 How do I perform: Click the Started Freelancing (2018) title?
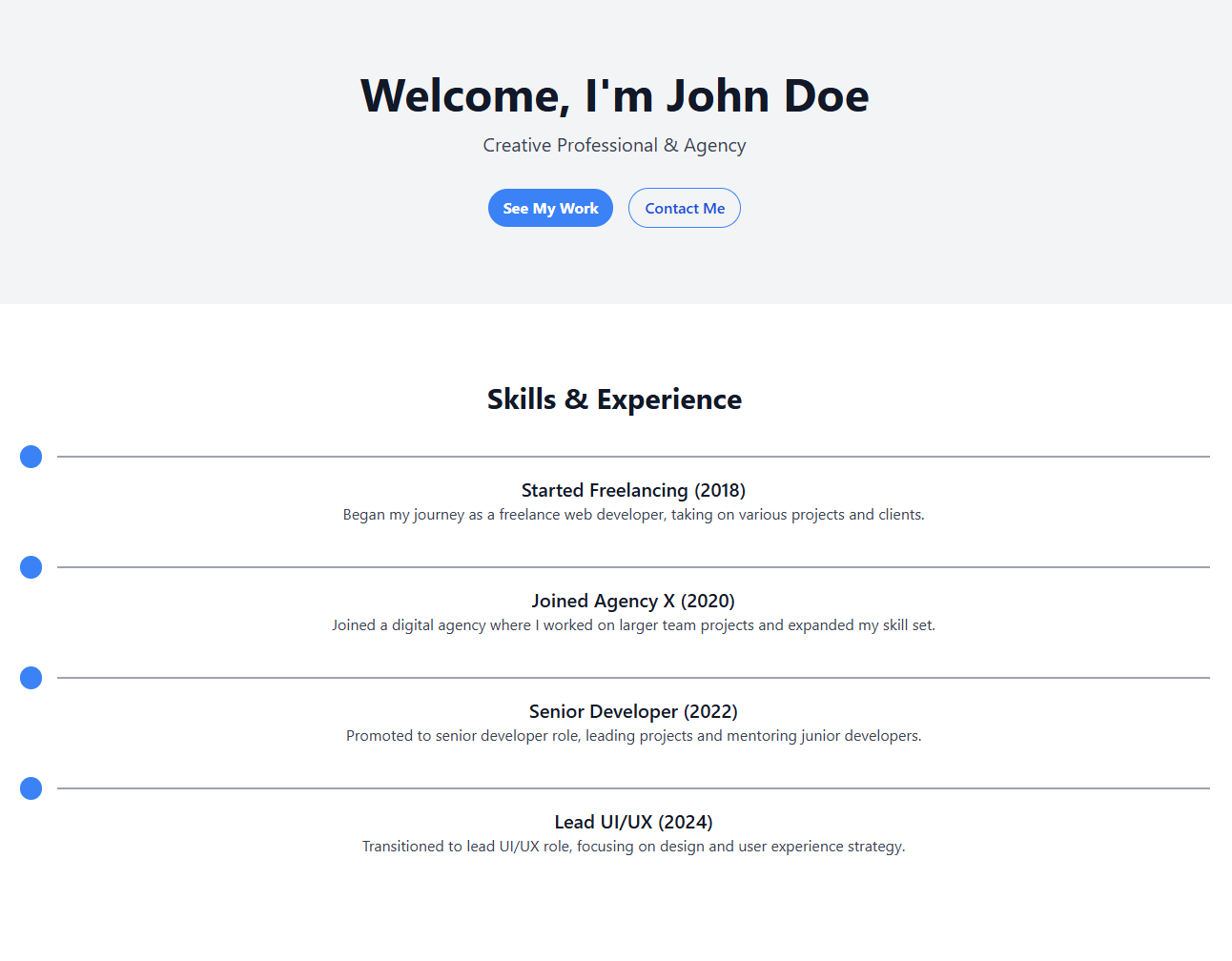(x=634, y=490)
